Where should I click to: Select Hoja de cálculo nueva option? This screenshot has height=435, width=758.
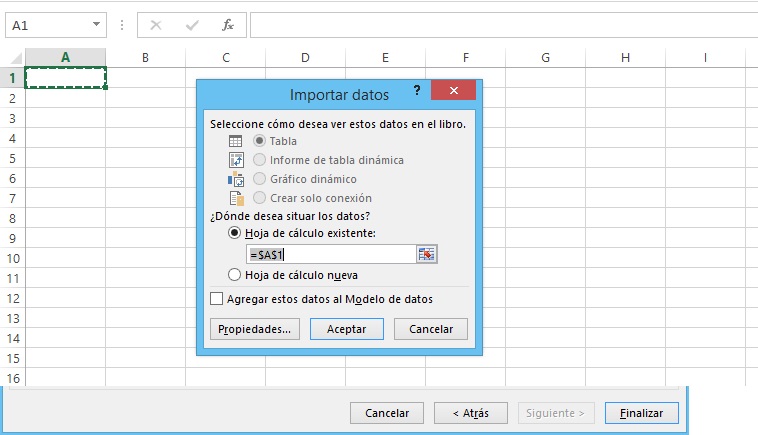(235, 275)
